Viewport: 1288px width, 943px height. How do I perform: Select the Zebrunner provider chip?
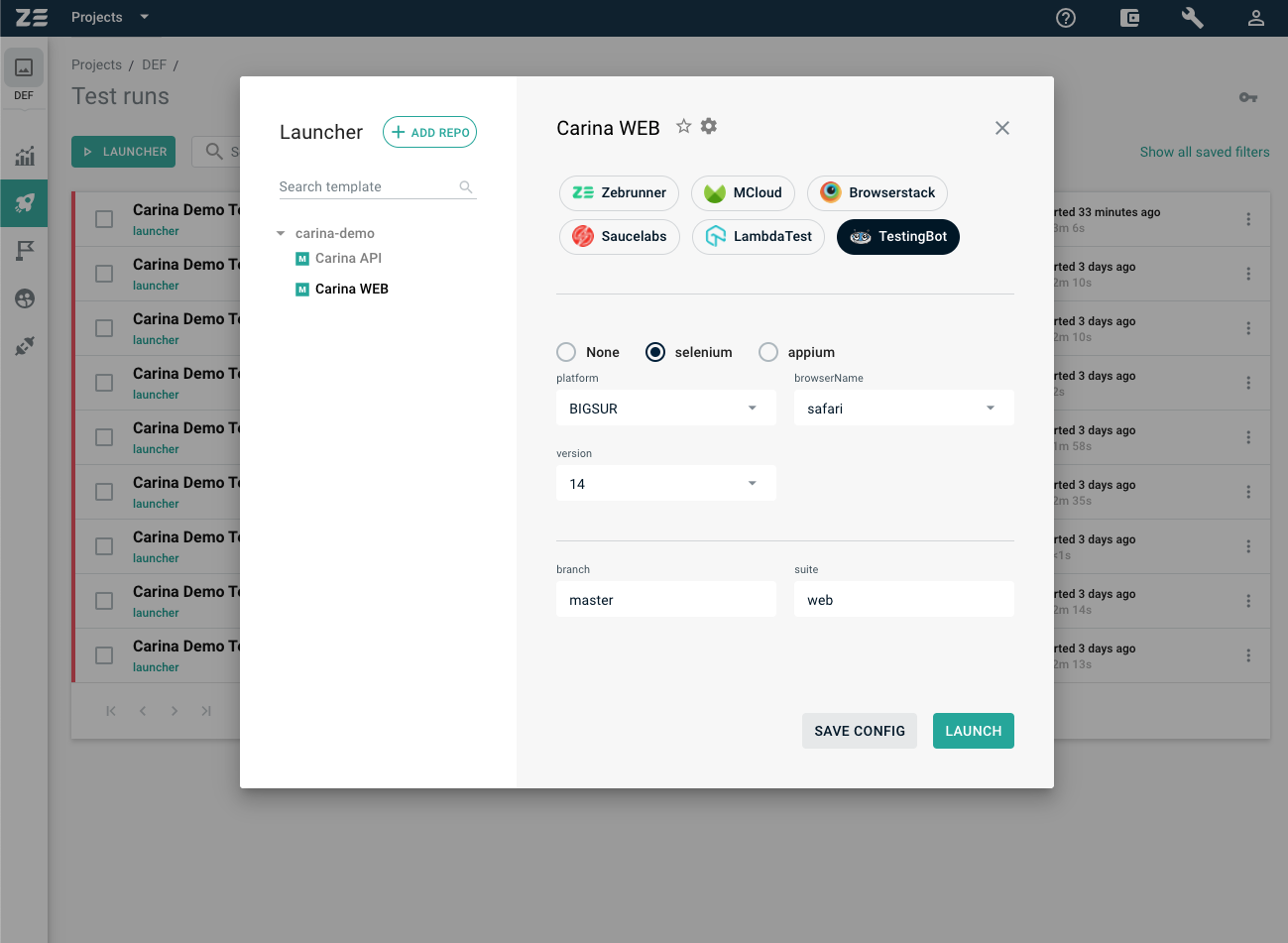620,193
